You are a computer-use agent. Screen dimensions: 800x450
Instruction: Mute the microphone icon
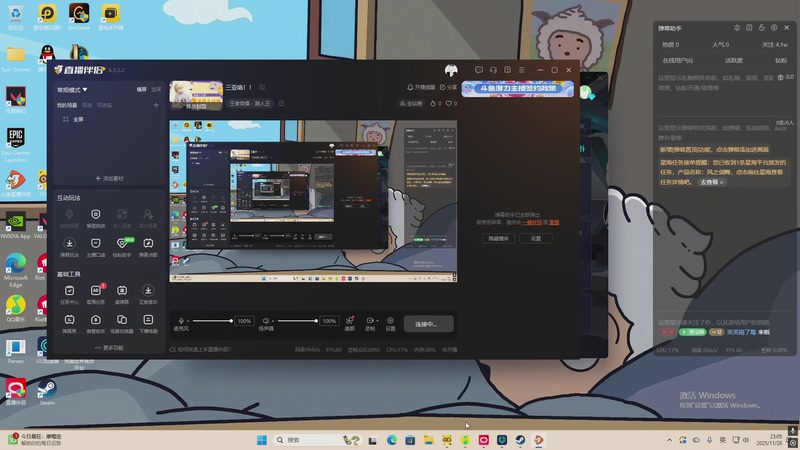point(181,321)
